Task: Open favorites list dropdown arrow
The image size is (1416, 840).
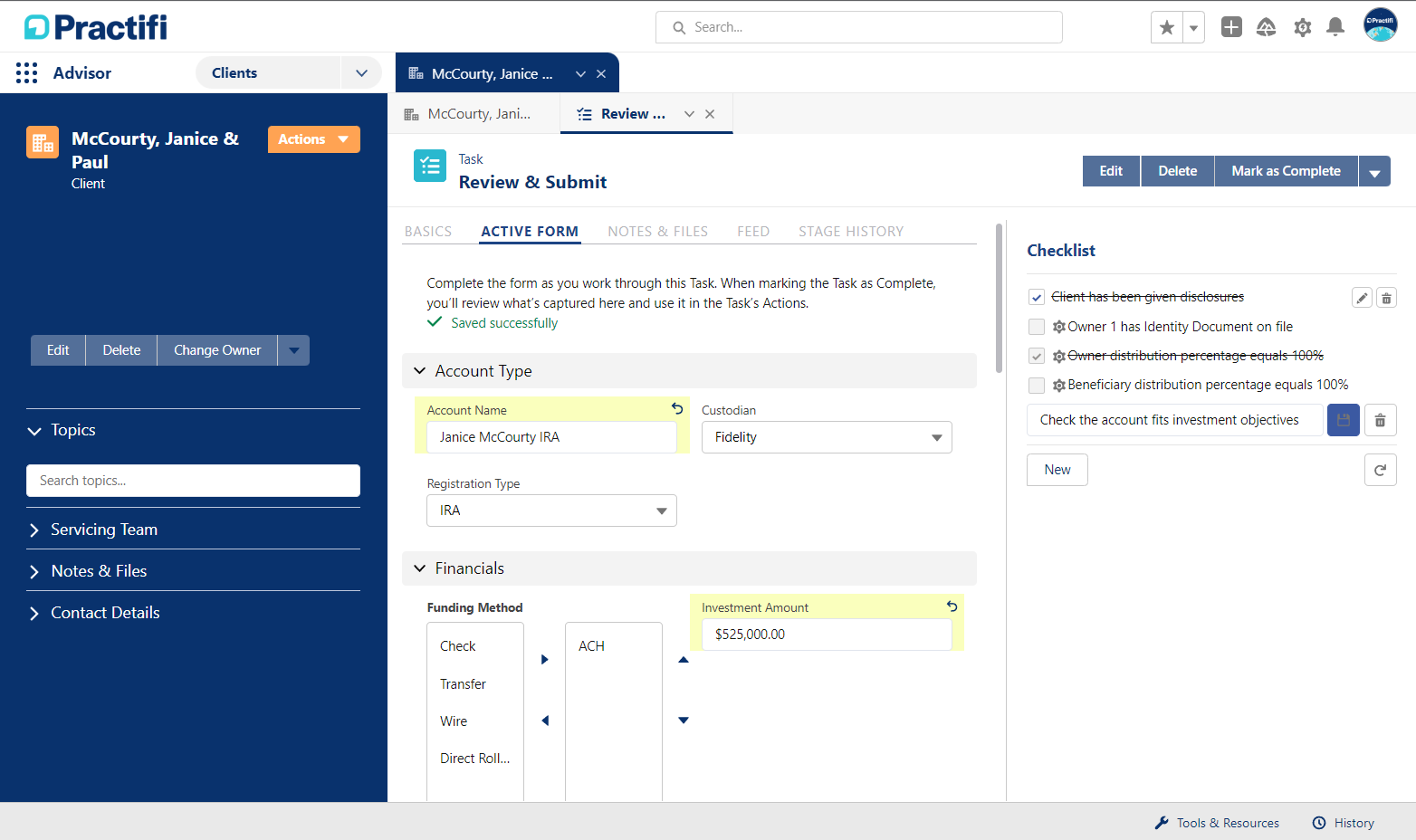Action: click(x=1194, y=27)
